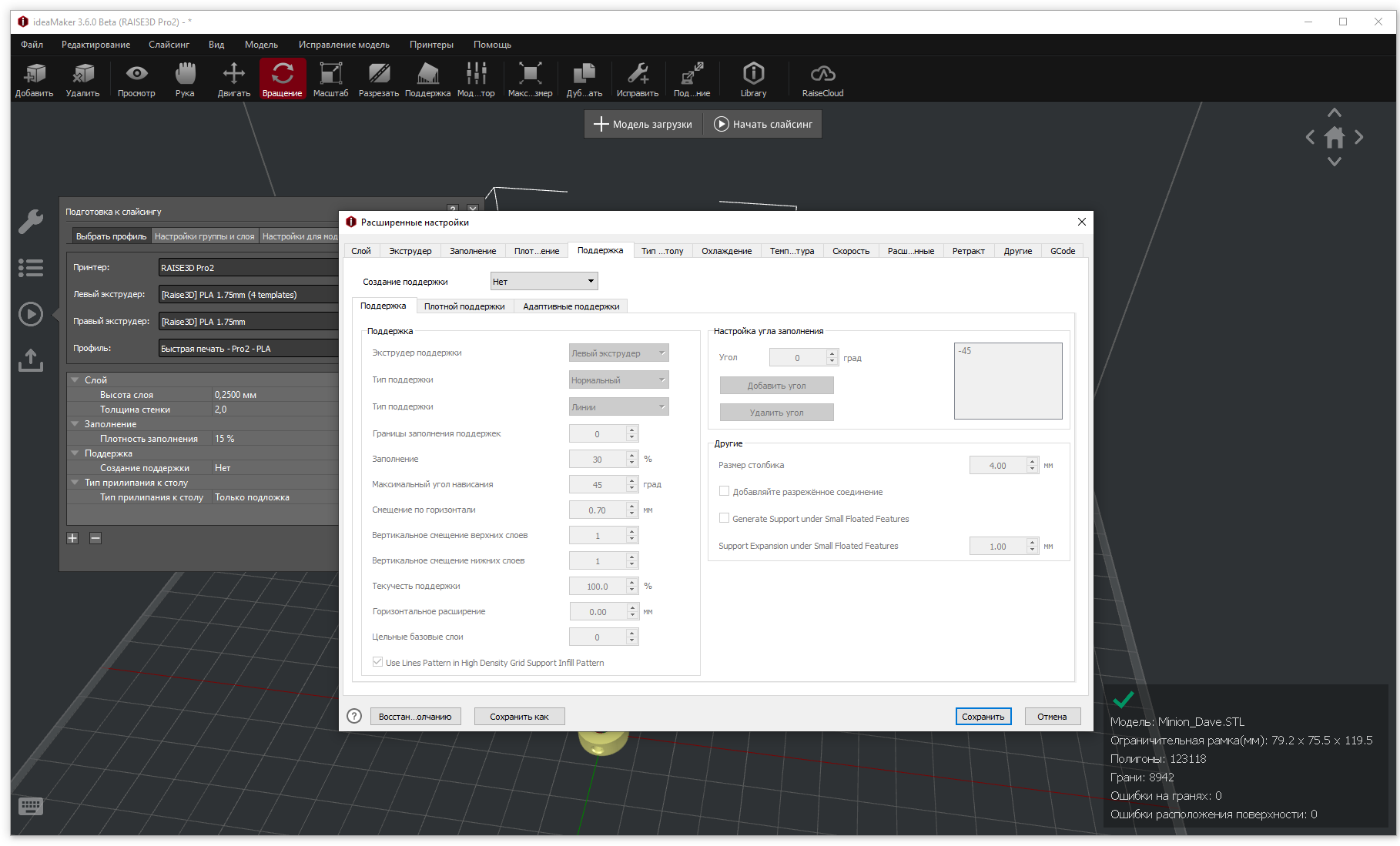Open the Принтер RAISE3D Pro2 combo box
Viewport: 1400px width, 846px height.
pyautogui.click(x=249, y=267)
